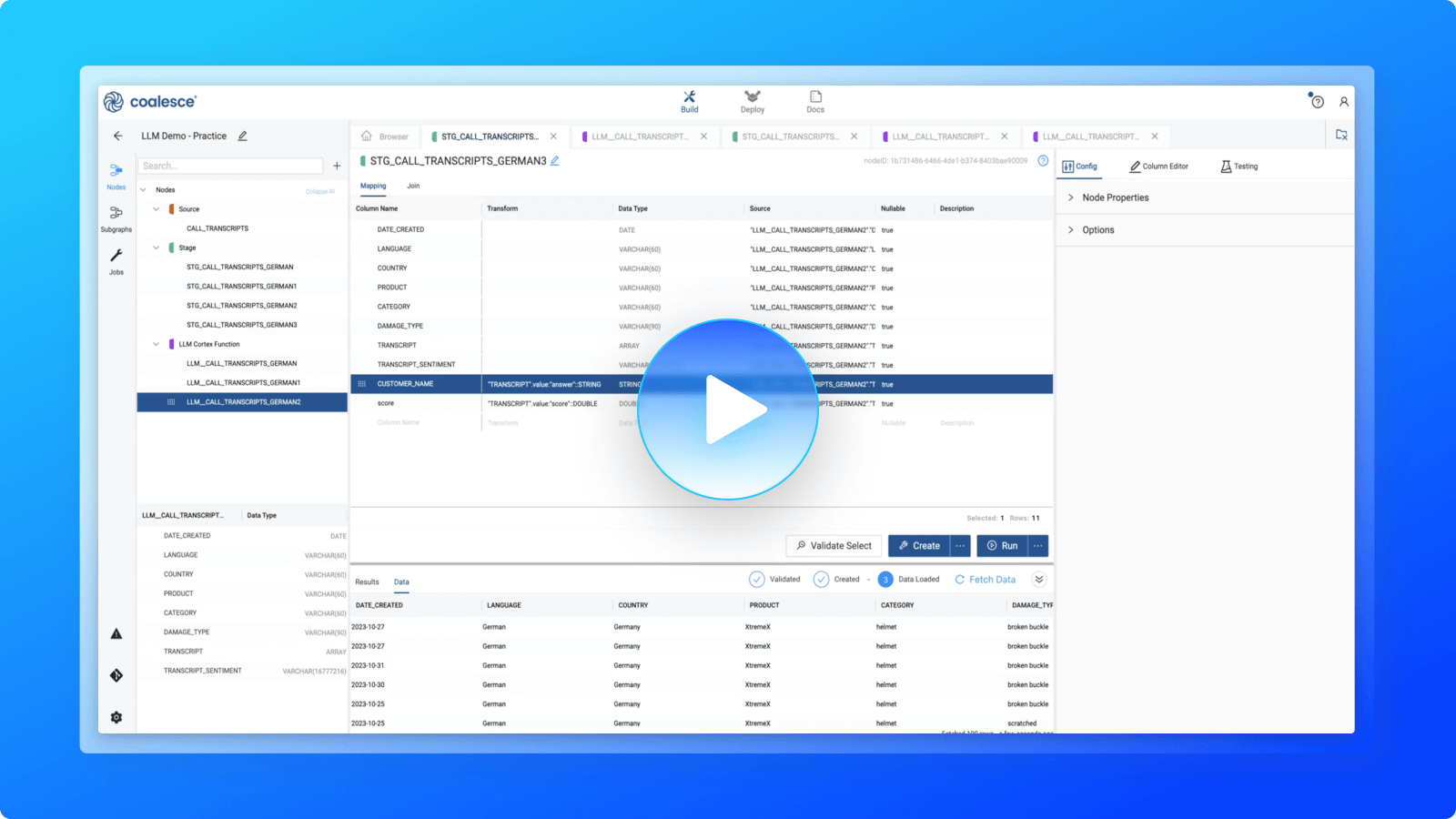Go back with the left arrow icon
Viewport: 1456px width, 819px height.
117,136
